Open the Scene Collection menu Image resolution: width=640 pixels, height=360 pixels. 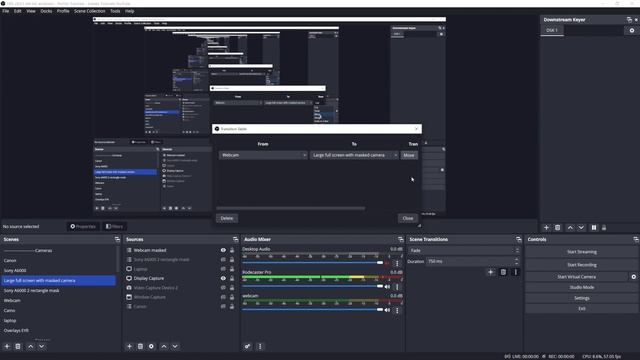(x=90, y=11)
